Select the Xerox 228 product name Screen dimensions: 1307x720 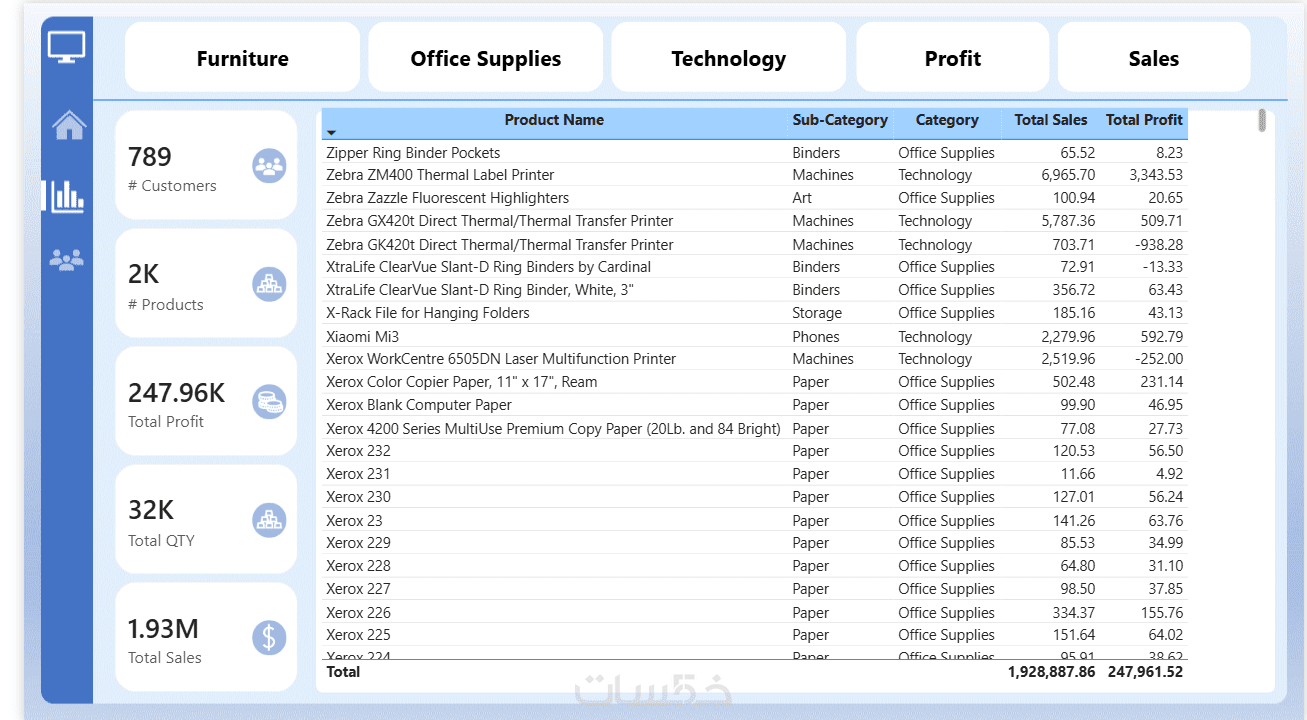(x=358, y=566)
